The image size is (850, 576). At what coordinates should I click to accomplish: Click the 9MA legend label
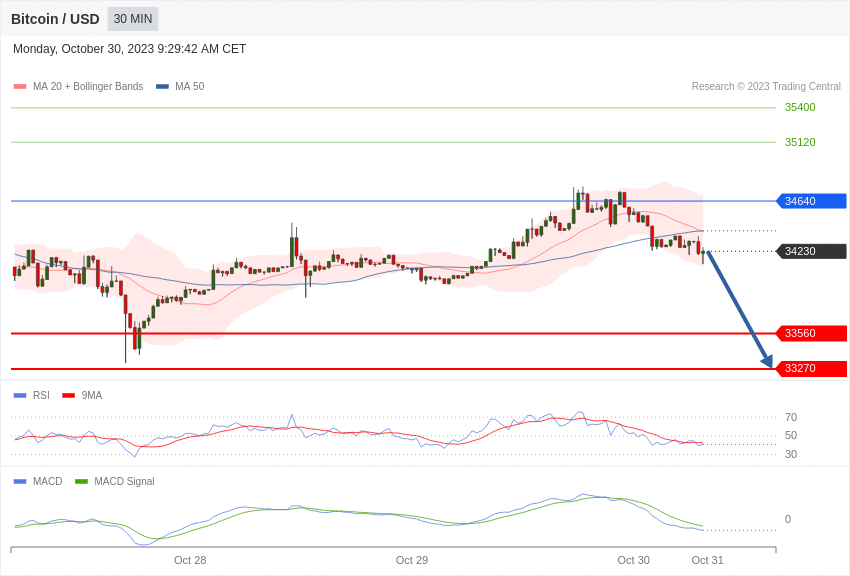pos(92,396)
